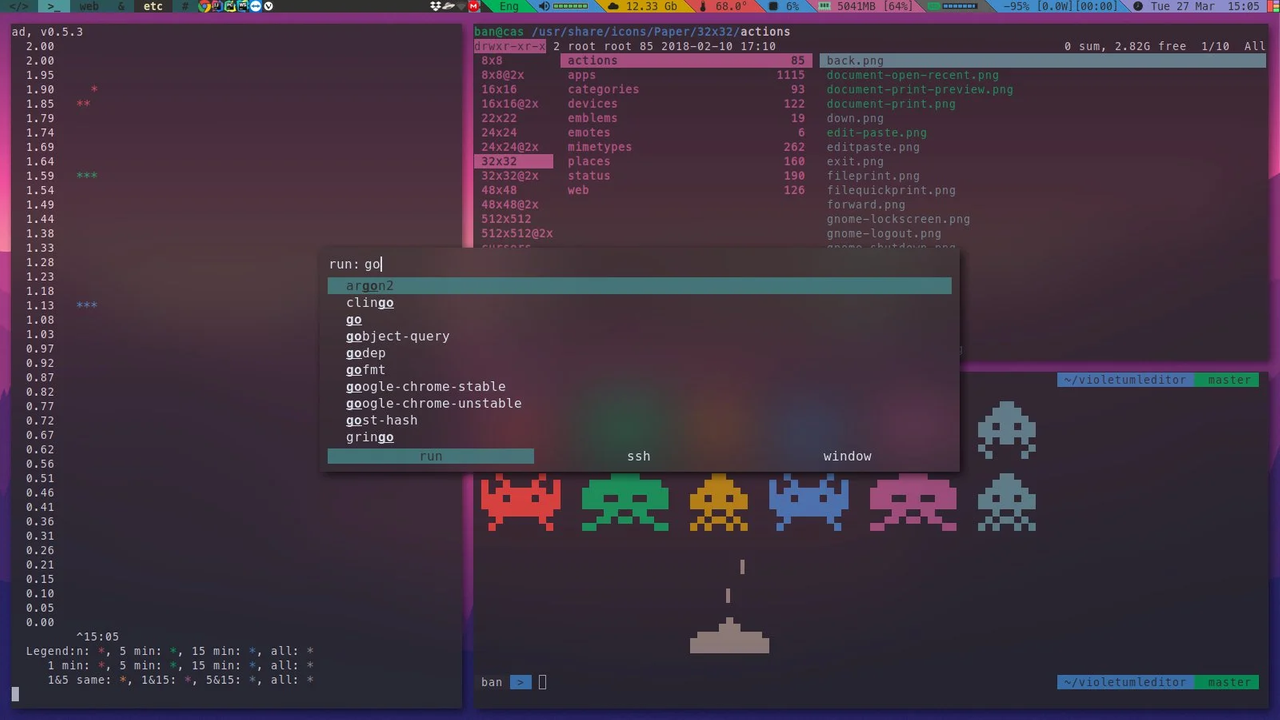Switch to the etc workspace
The height and width of the screenshot is (720, 1280).
153,6
